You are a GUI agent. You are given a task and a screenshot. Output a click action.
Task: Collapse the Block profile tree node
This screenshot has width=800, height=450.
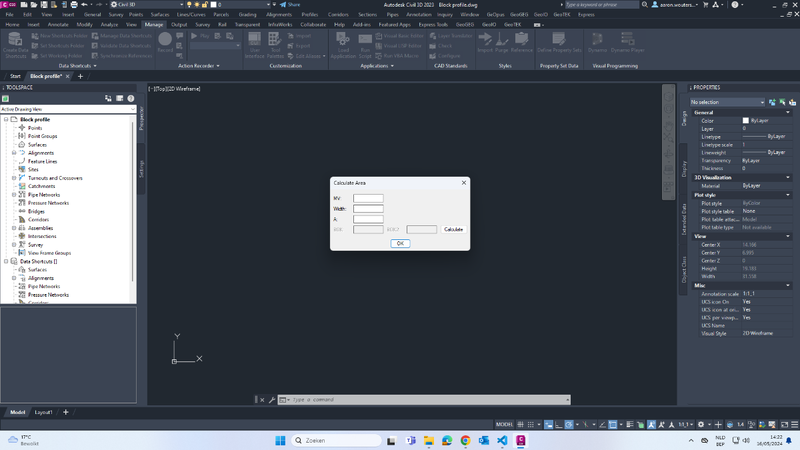pos(6,120)
